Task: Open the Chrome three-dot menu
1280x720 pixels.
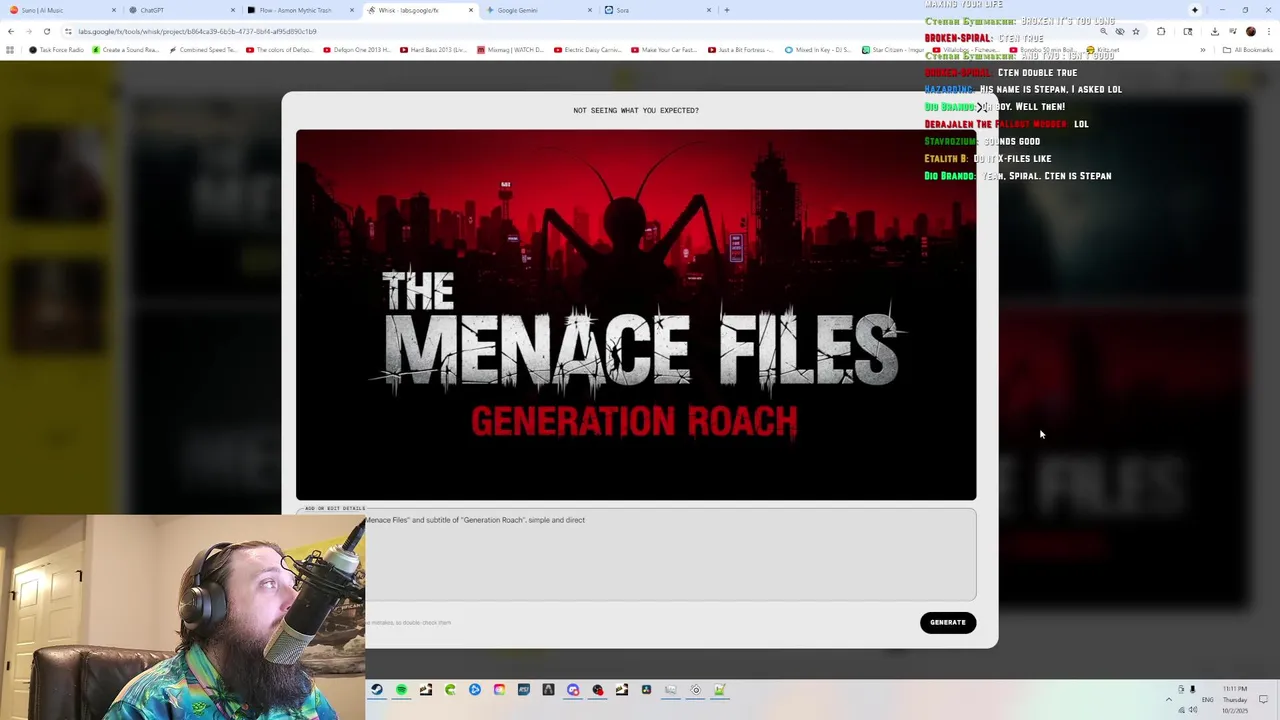Action: (x=1268, y=31)
